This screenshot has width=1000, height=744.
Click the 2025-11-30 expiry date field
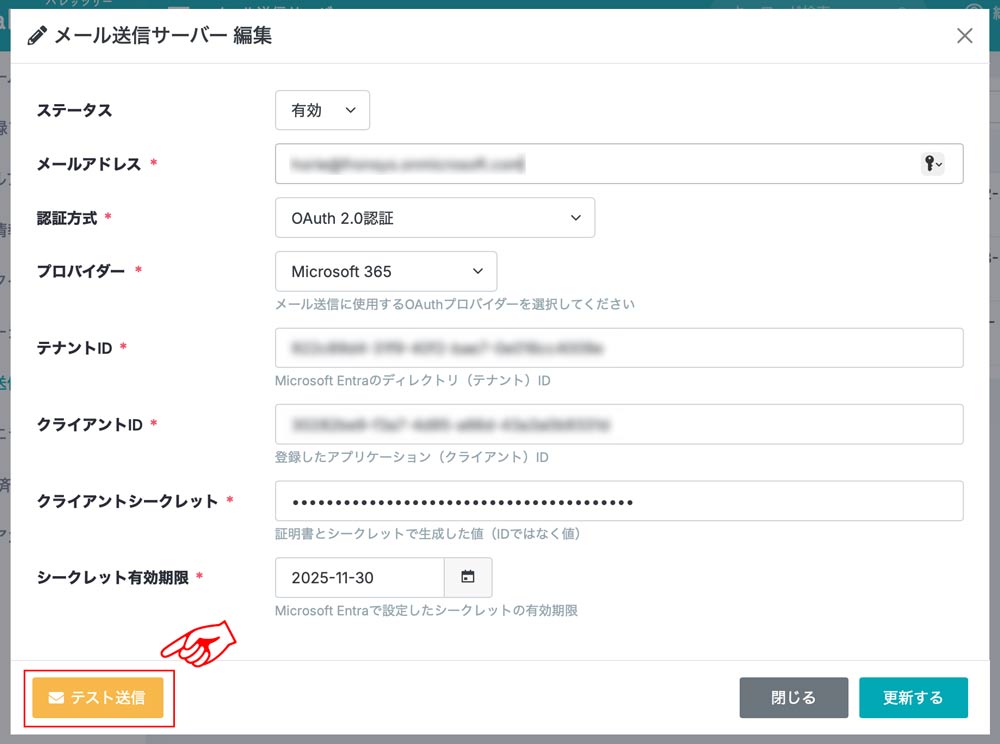359,577
